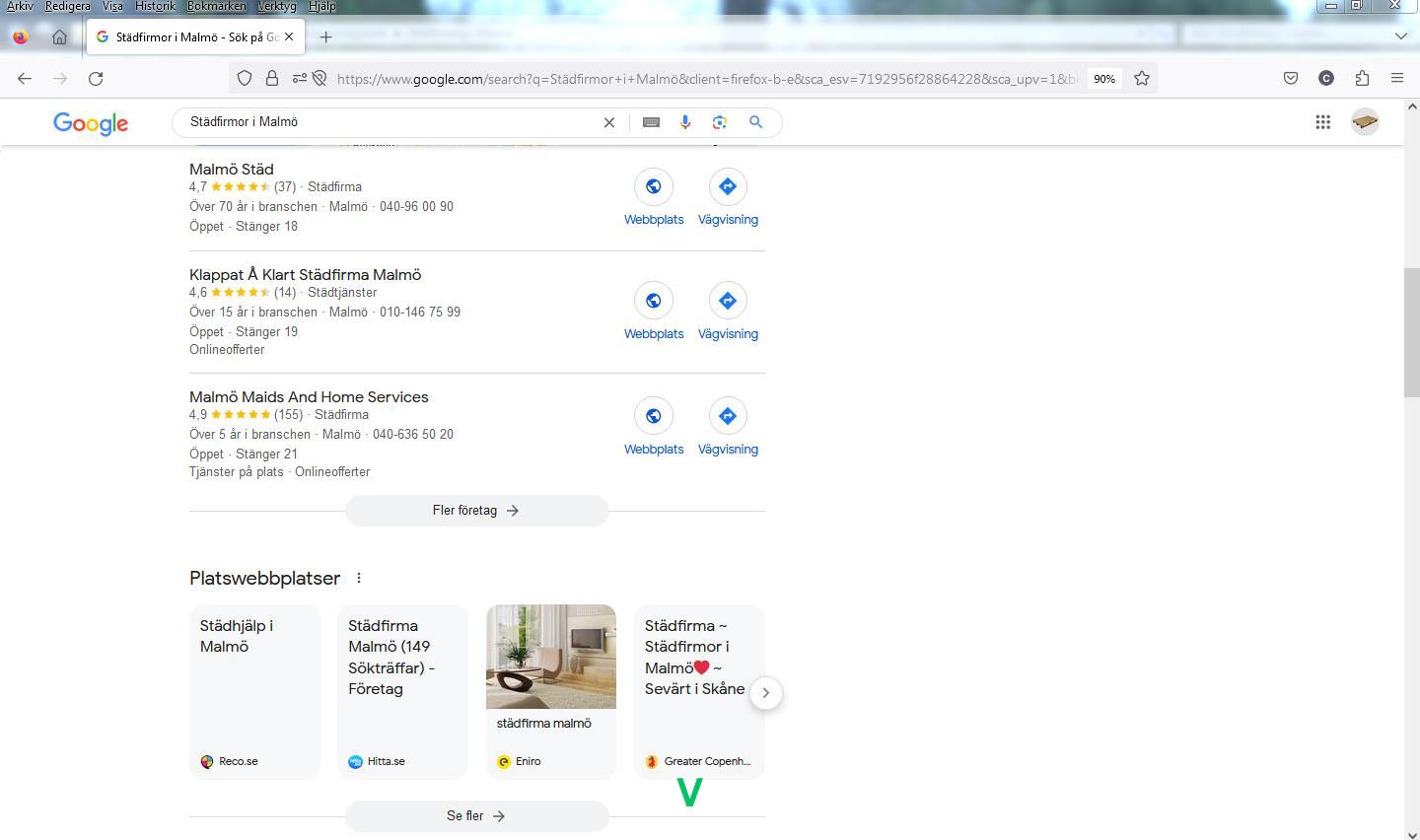This screenshot has width=1420, height=840.
Task: Open the extensions puzzle icon
Action: (x=1362, y=79)
